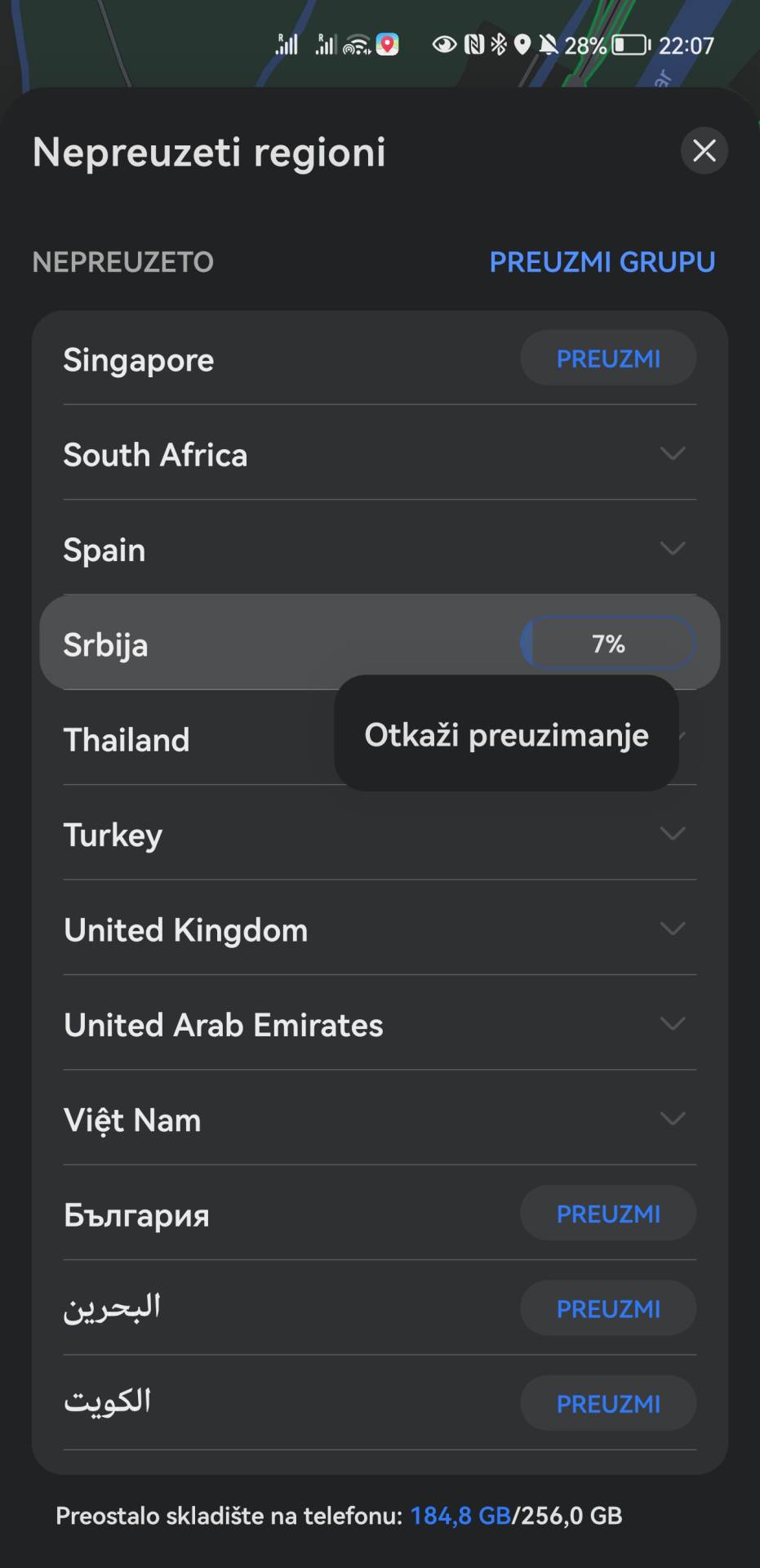This screenshot has height=1568, width=760.
Task: Tap the red location marker icon in status bar
Action: pos(386,45)
